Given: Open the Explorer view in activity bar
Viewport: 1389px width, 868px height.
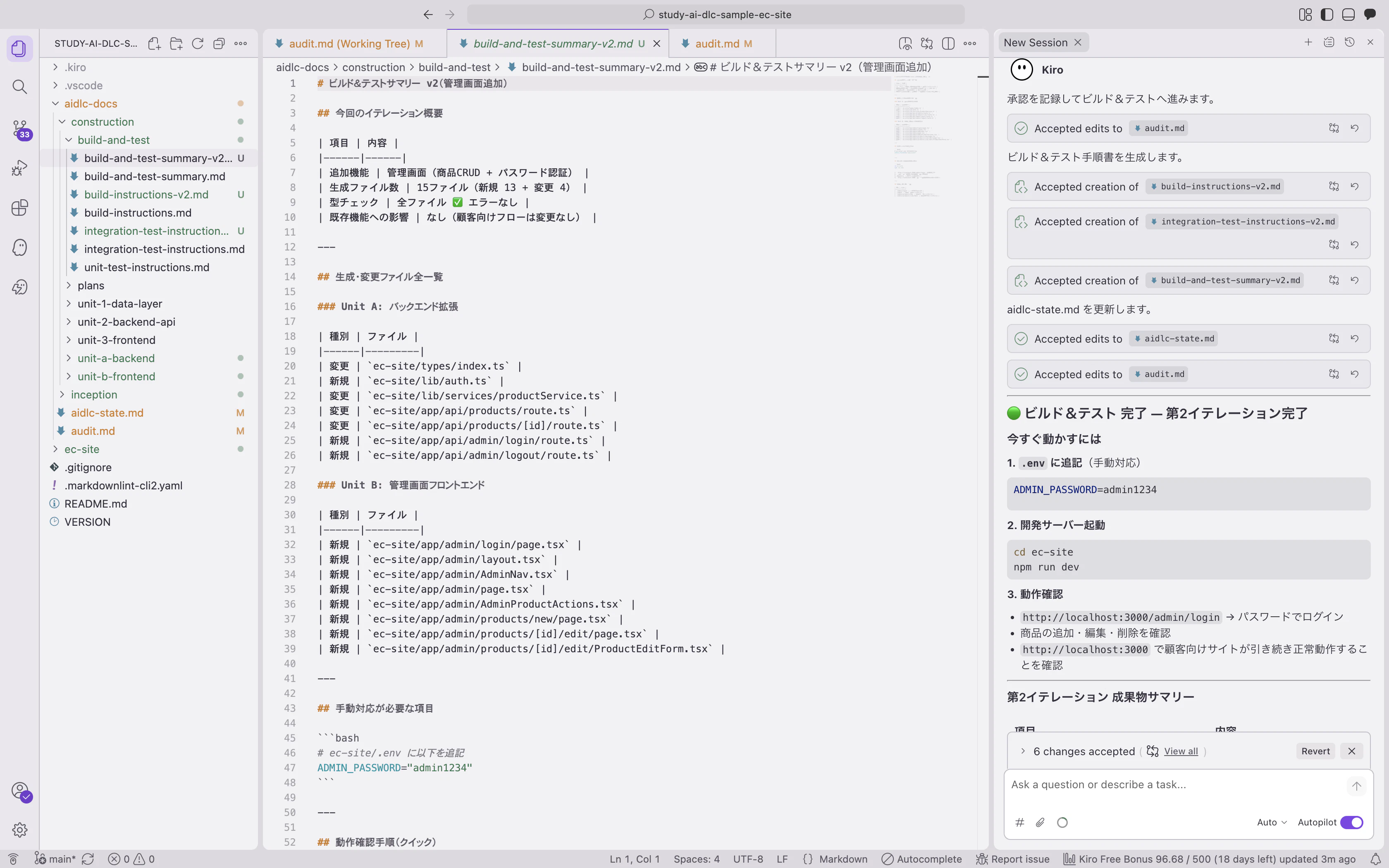Looking at the screenshot, I should 19,48.
